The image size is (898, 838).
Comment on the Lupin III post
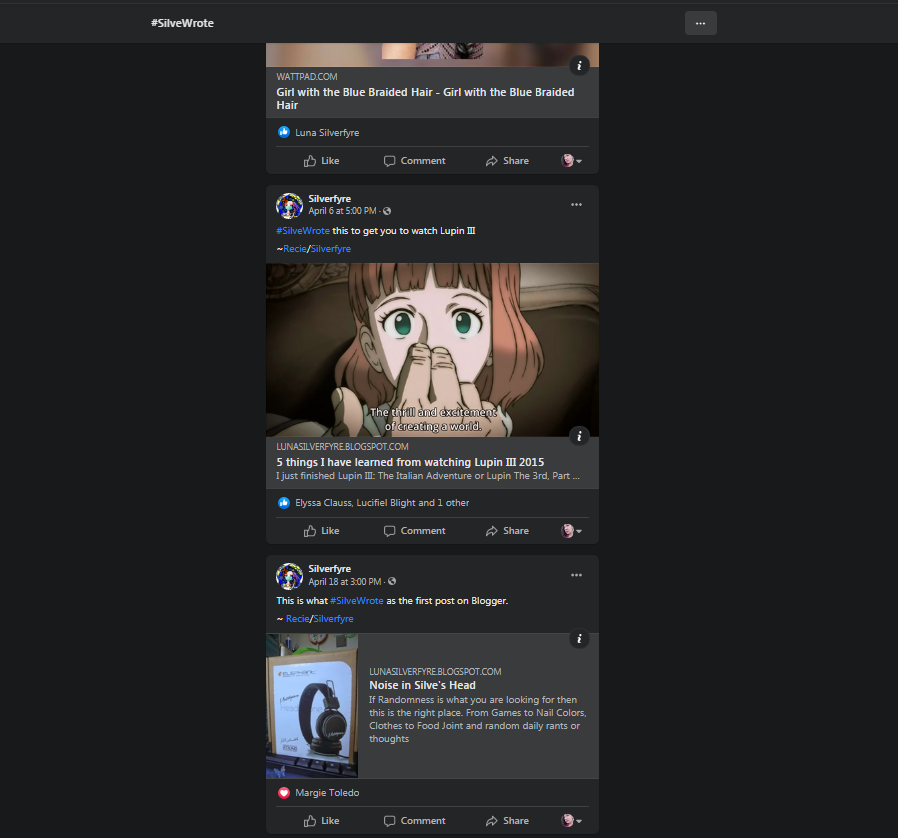tap(414, 531)
